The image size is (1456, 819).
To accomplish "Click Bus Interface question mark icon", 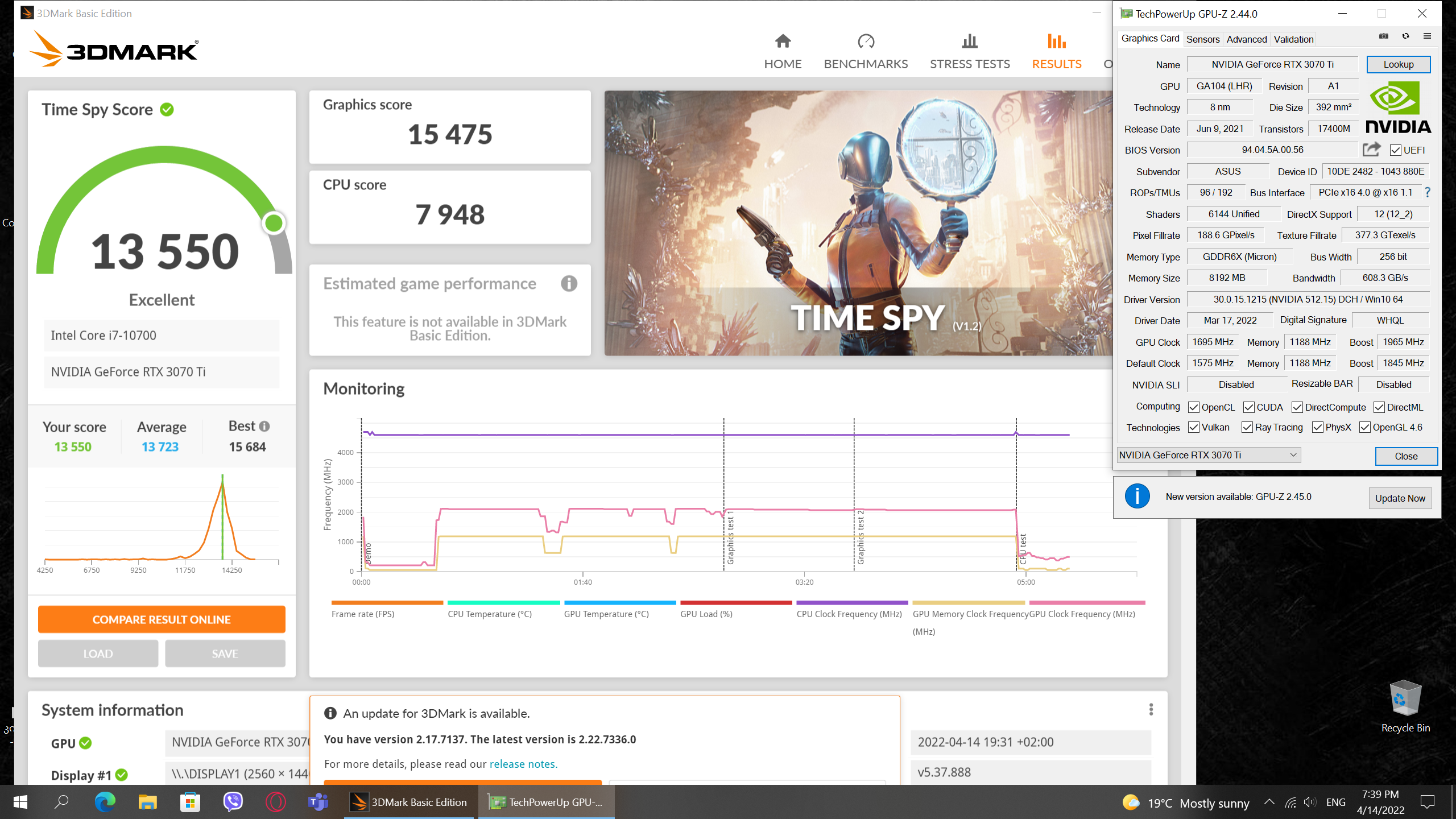I will [1427, 193].
